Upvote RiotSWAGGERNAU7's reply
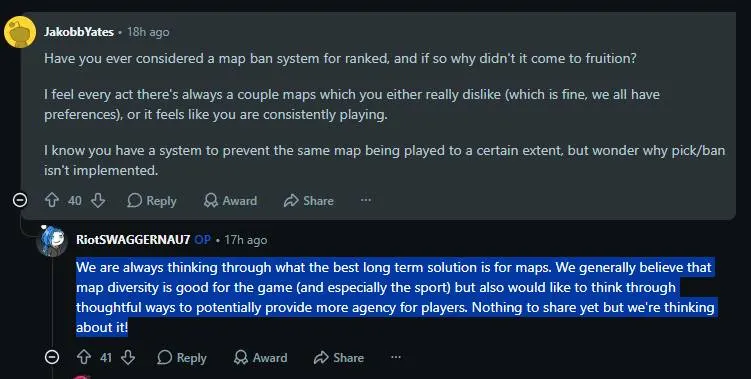This screenshot has width=751, height=379. (x=84, y=357)
